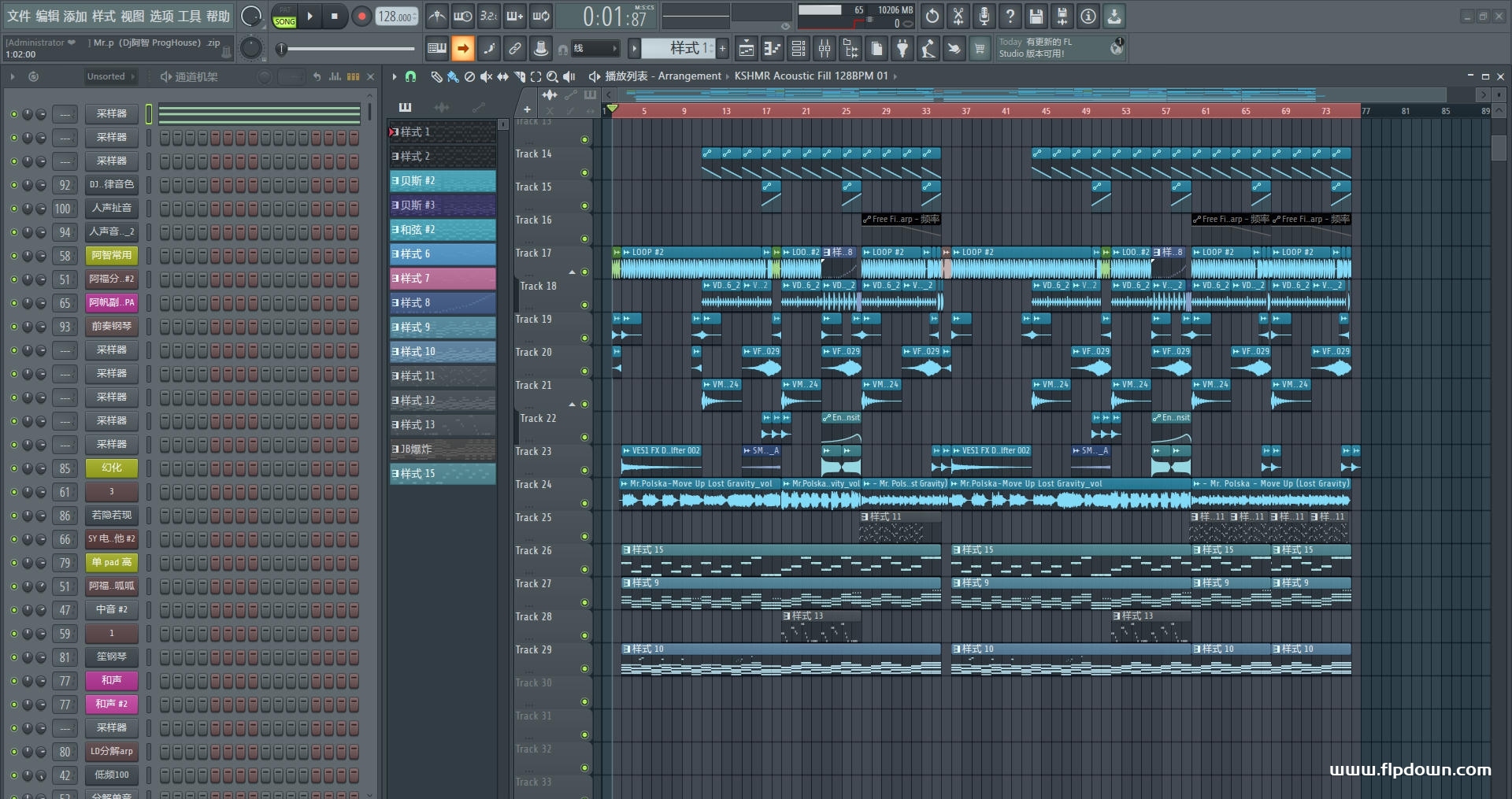Toggle the playlist magnet snap icon
The width and height of the screenshot is (1512, 799).
(410, 76)
